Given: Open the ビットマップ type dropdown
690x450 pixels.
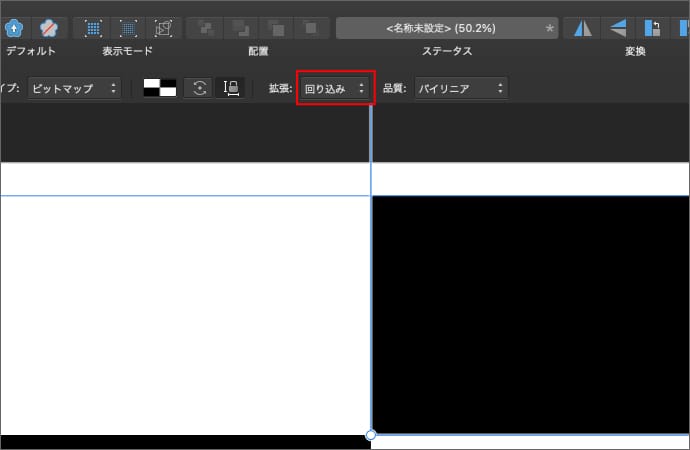Looking at the screenshot, I should click(x=75, y=88).
